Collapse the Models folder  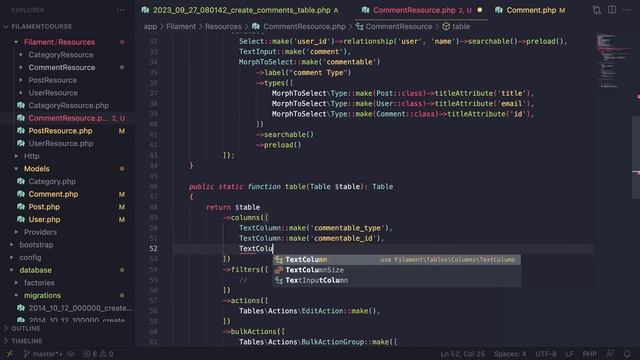[16, 169]
